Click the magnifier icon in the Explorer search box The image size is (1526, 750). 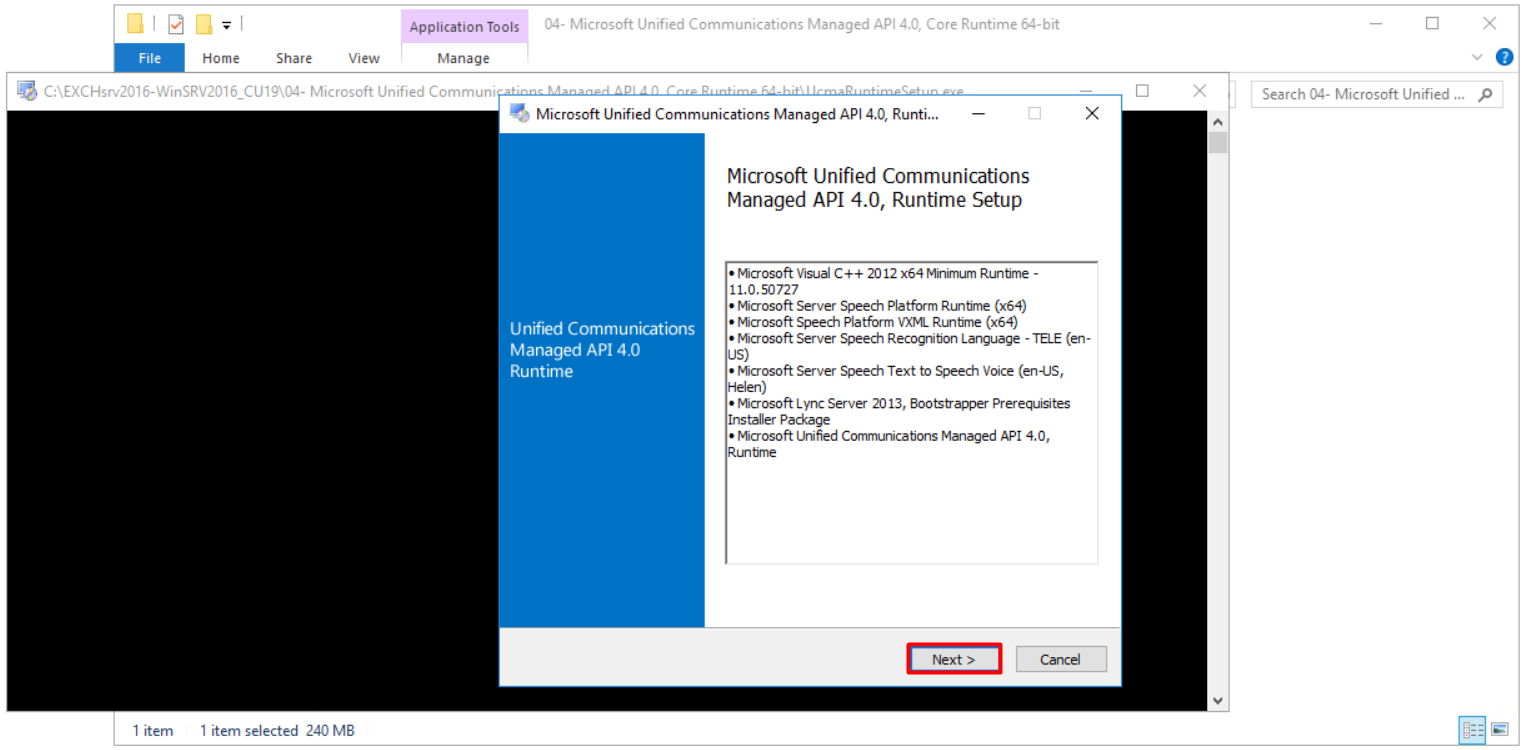(1485, 94)
